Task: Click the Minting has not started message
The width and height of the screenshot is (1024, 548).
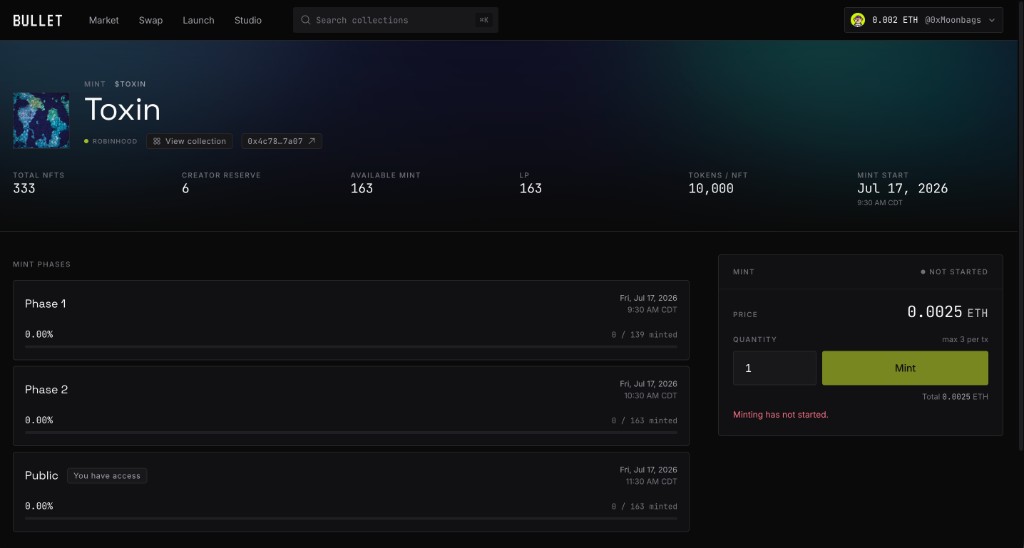Action: coord(780,415)
